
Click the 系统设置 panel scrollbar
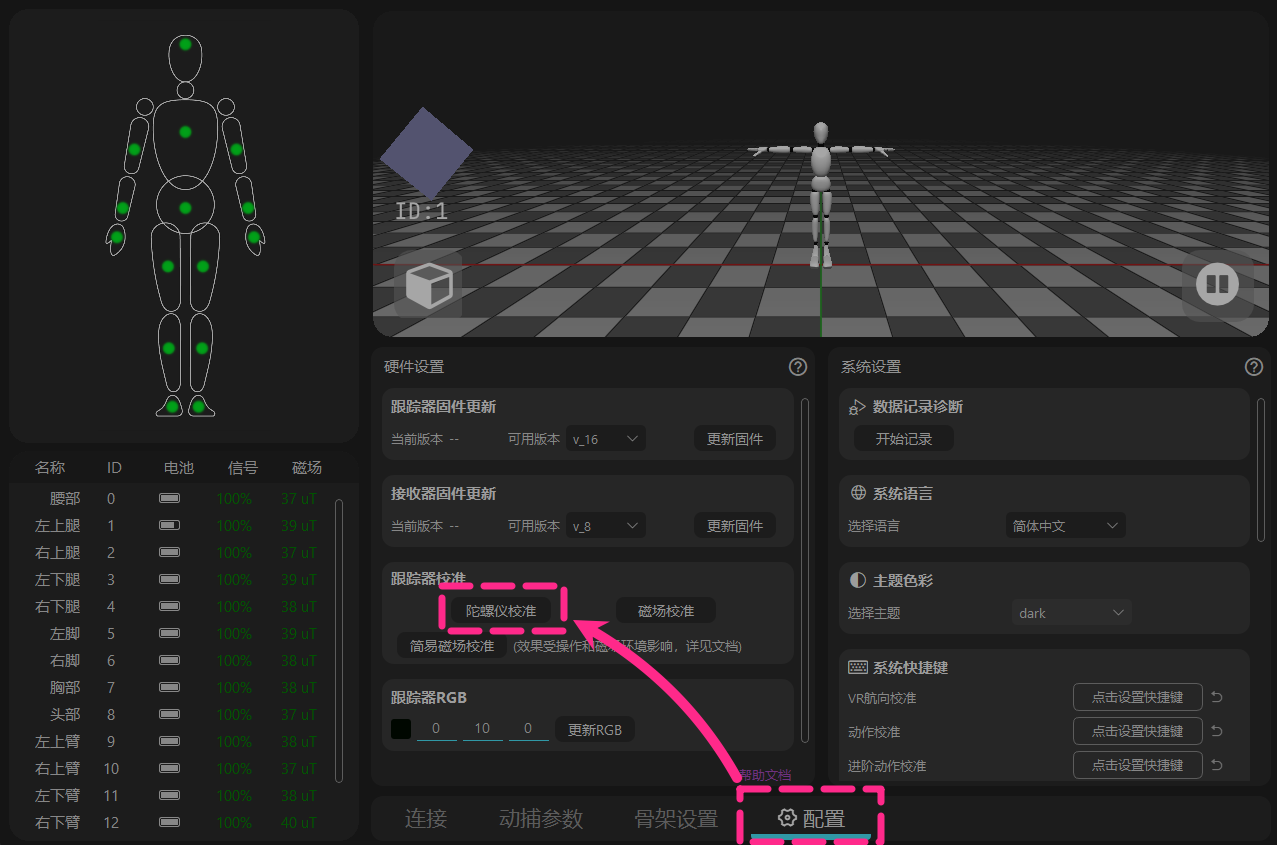tap(1261, 470)
